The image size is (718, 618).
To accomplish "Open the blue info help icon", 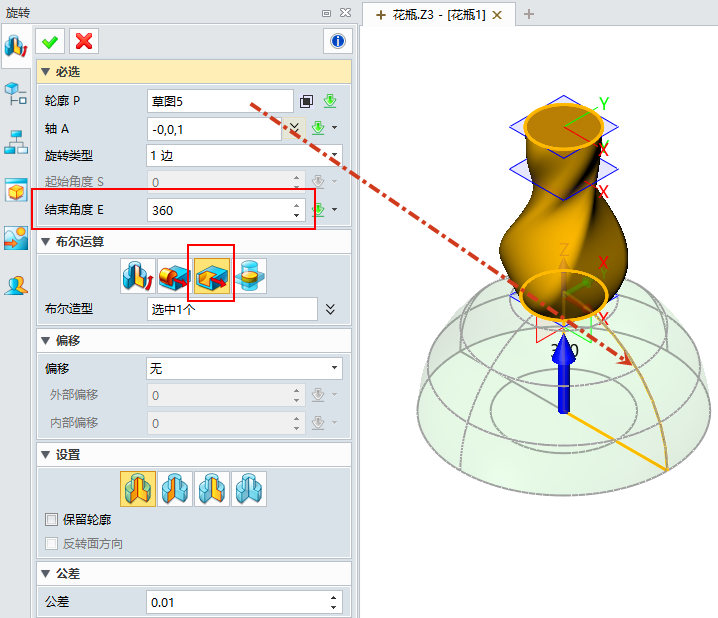I will [x=338, y=41].
